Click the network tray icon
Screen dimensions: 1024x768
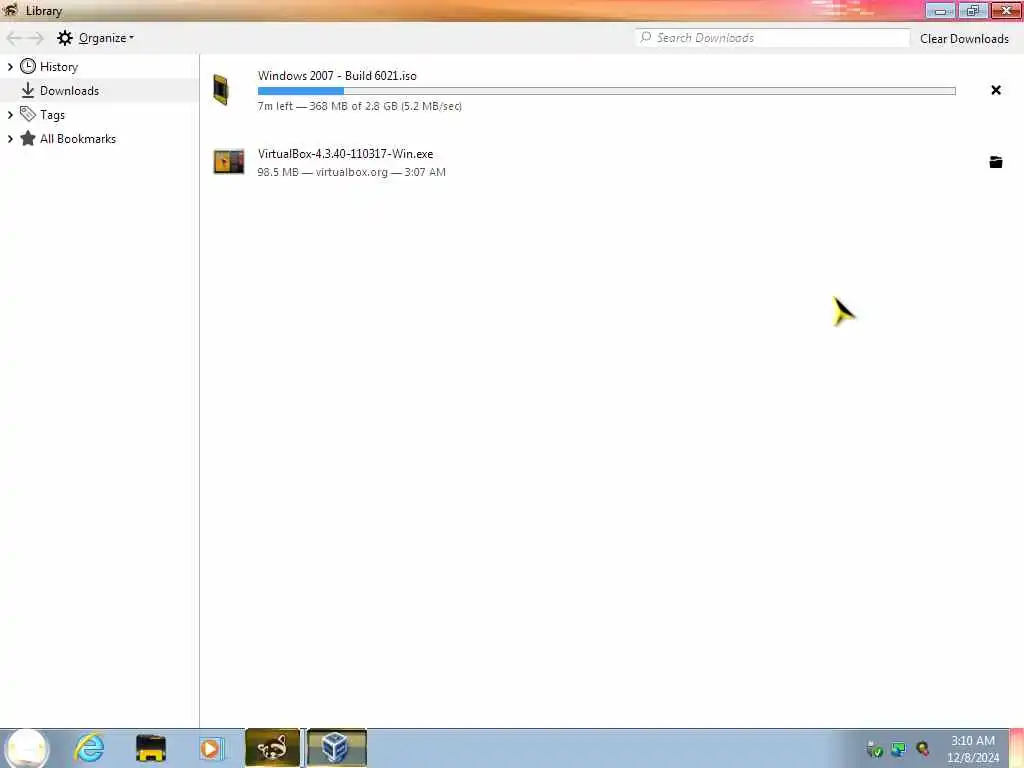click(899, 749)
